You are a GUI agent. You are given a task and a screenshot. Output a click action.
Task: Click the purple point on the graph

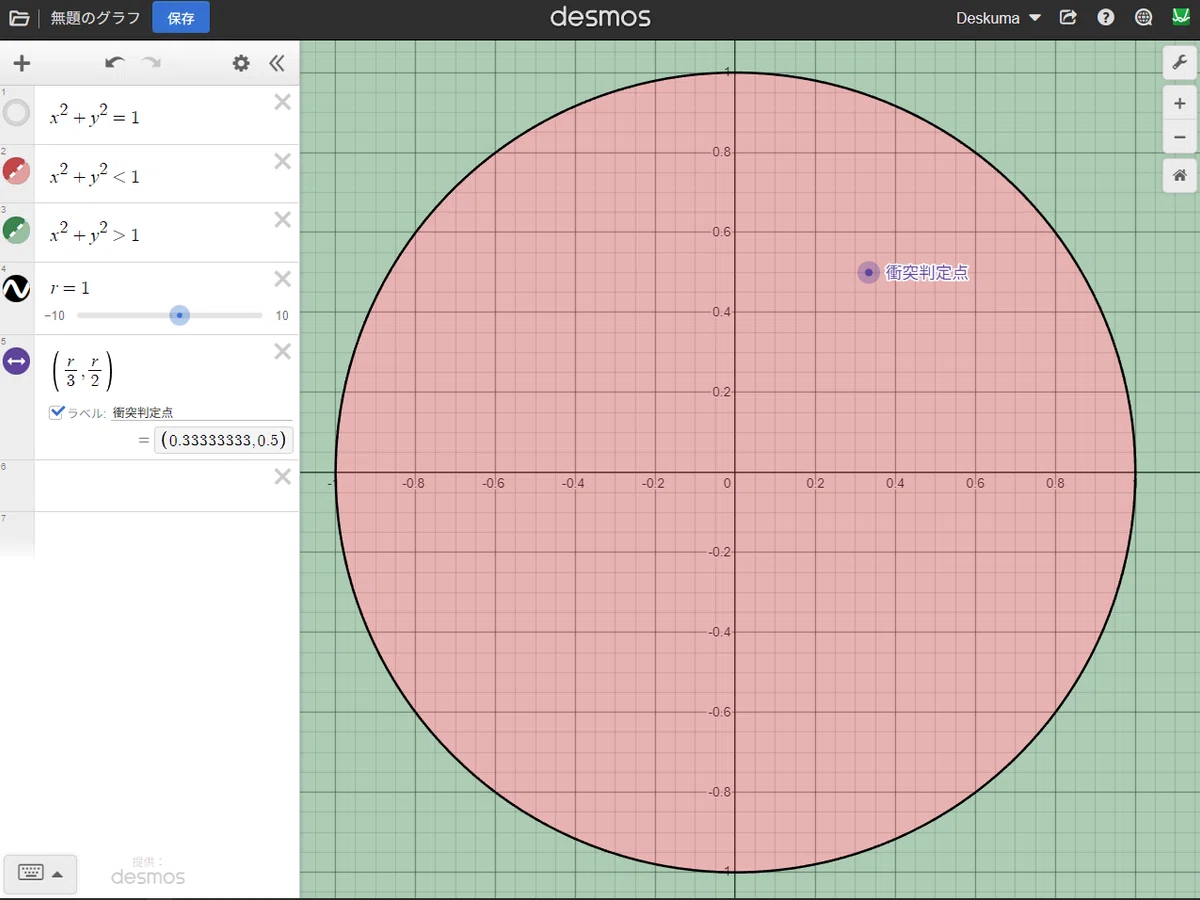tap(868, 272)
